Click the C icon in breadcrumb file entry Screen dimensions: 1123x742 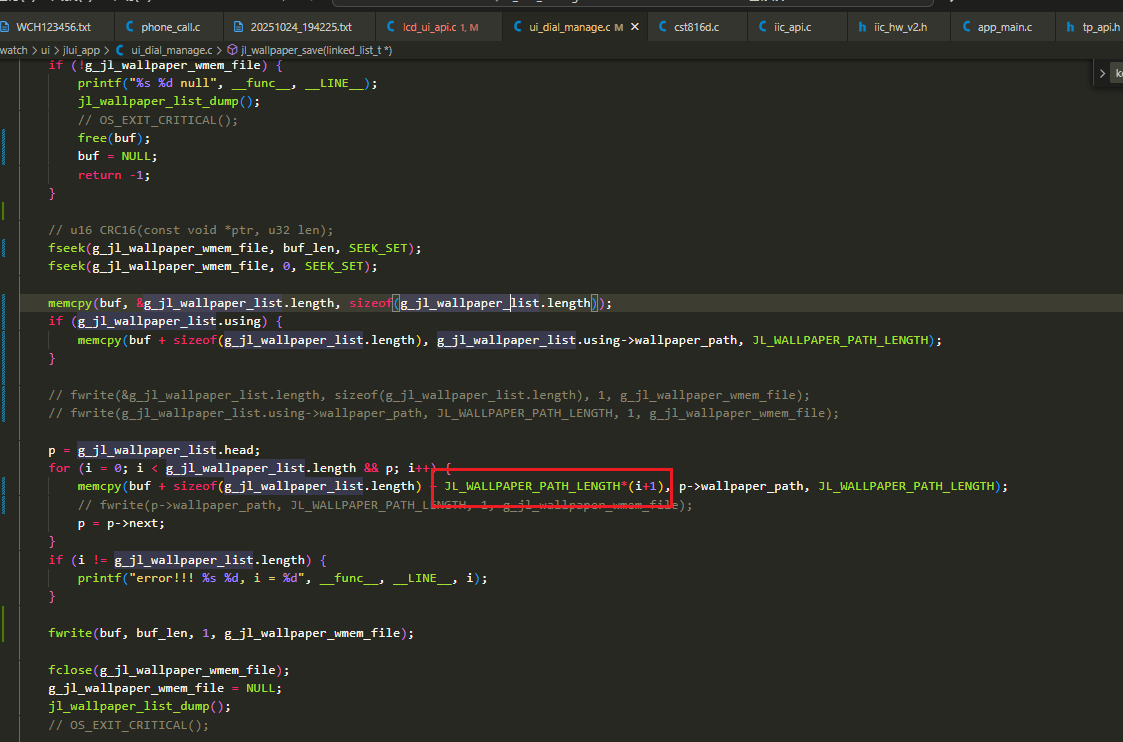coord(119,50)
